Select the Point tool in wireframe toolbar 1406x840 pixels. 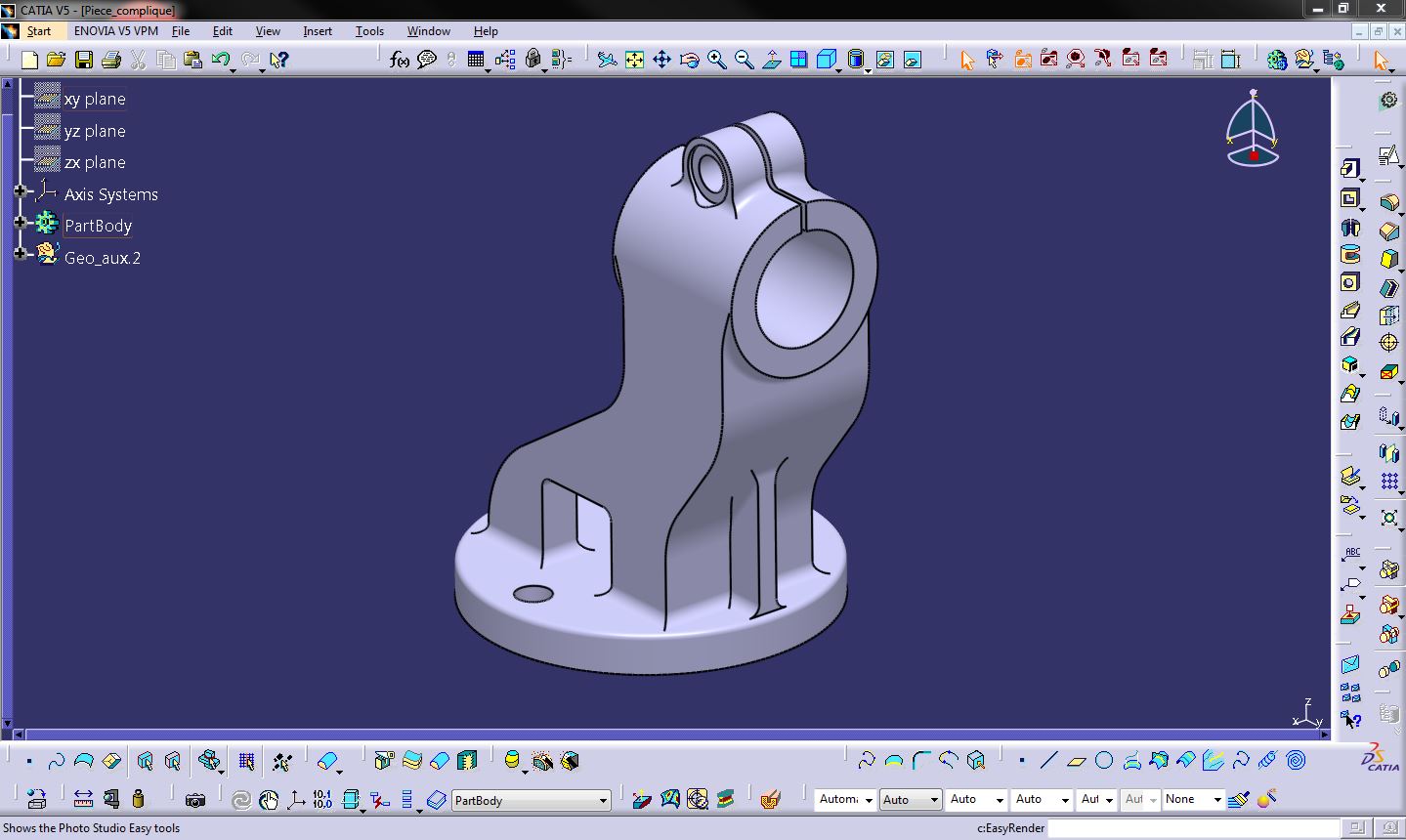tap(1022, 761)
